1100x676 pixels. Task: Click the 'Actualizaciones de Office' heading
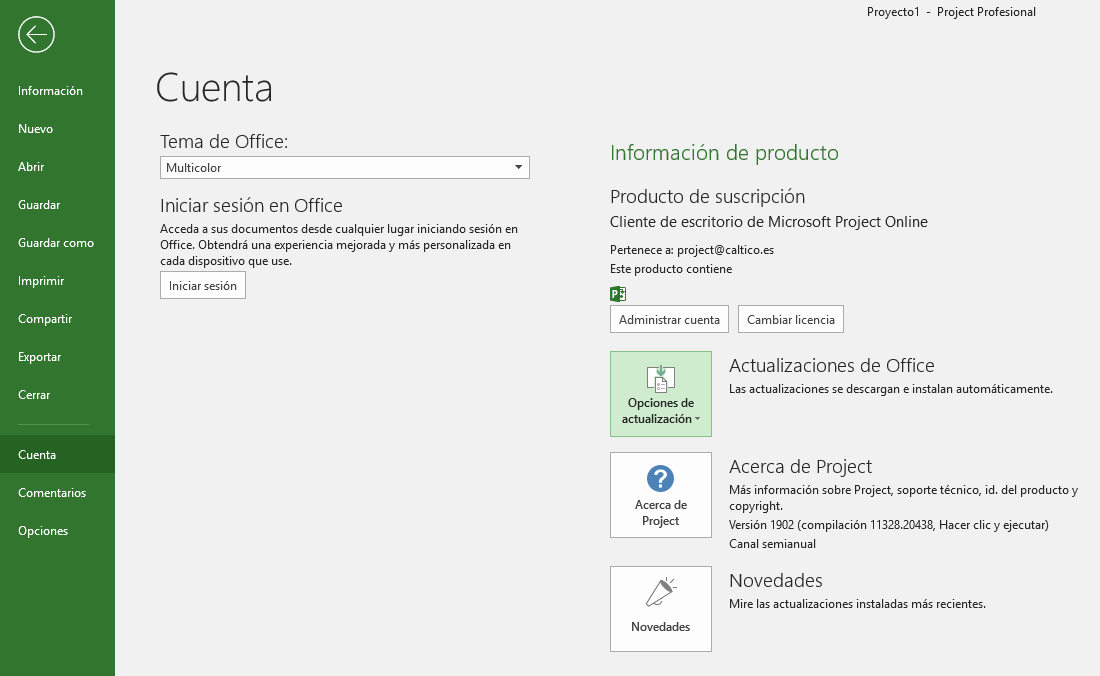click(x=831, y=365)
